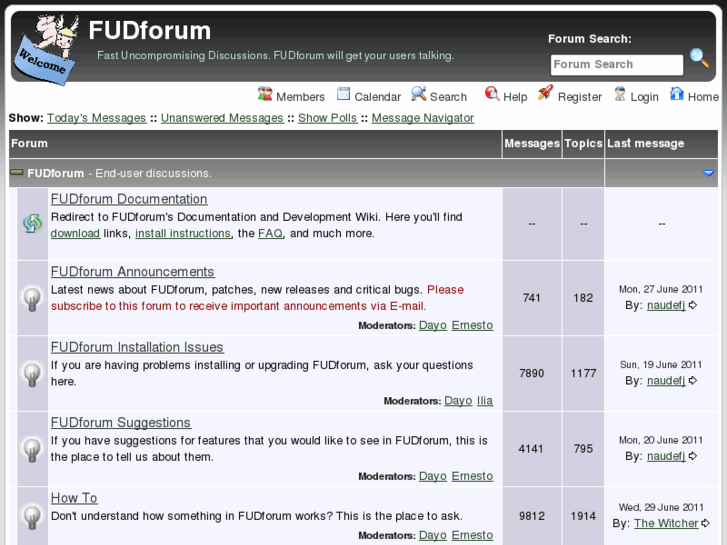View moderator Ernesto in Announcements row
The width and height of the screenshot is (727, 545).
pyautogui.click(x=472, y=325)
